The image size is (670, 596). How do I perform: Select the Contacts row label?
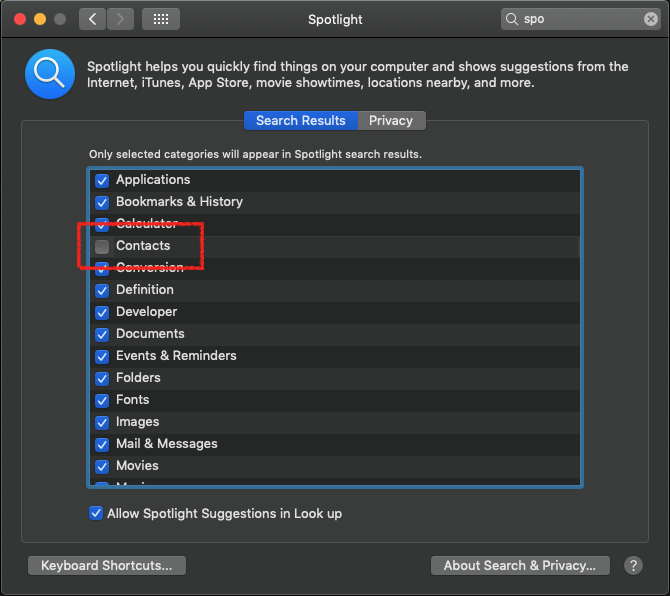pyautogui.click(x=143, y=246)
